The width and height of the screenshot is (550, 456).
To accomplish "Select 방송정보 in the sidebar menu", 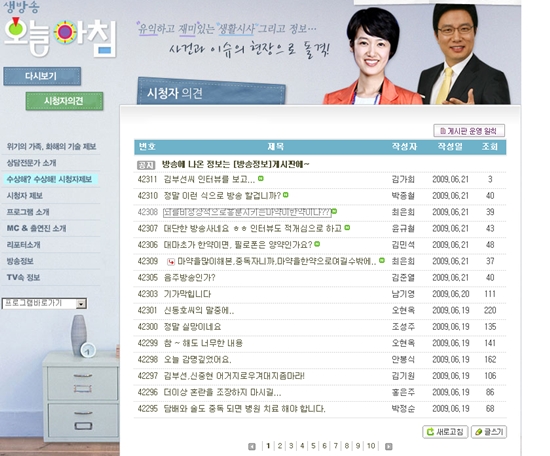I will click(20, 261).
